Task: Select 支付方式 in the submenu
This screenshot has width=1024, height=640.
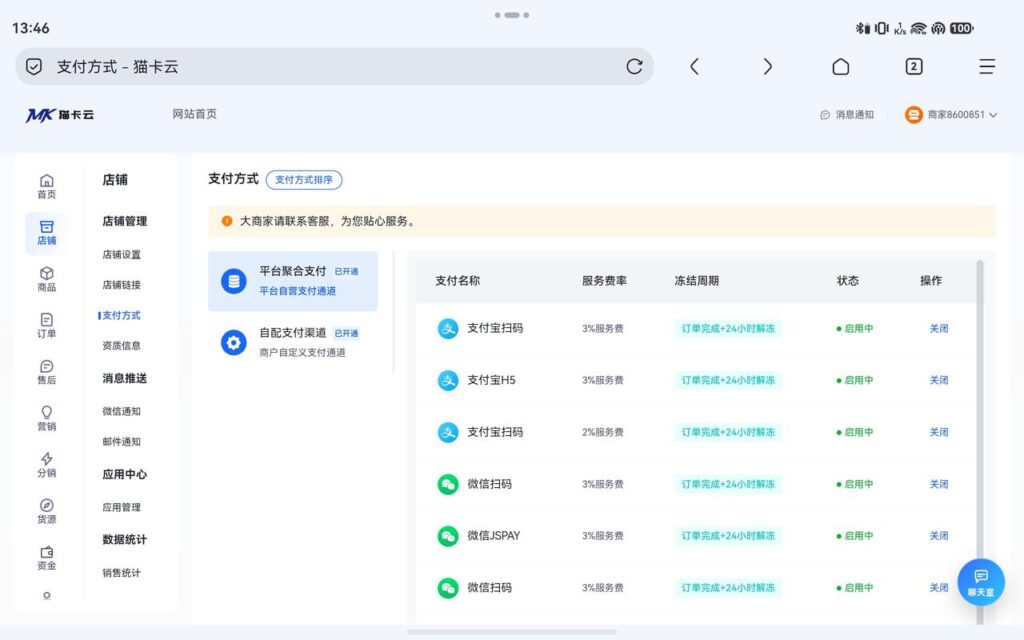Action: 121,315
